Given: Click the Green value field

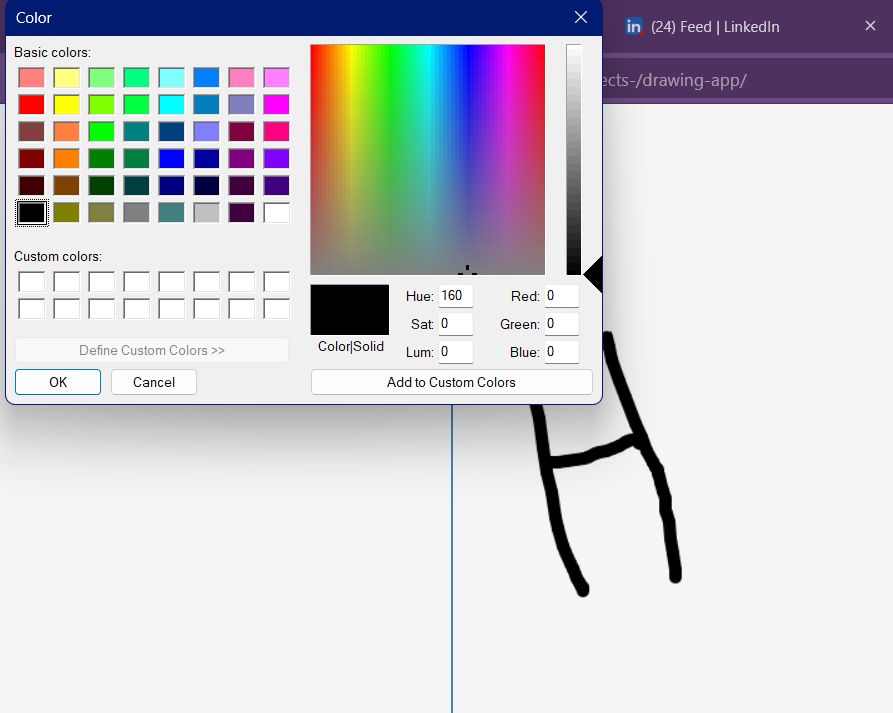Looking at the screenshot, I should (x=561, y=323).
